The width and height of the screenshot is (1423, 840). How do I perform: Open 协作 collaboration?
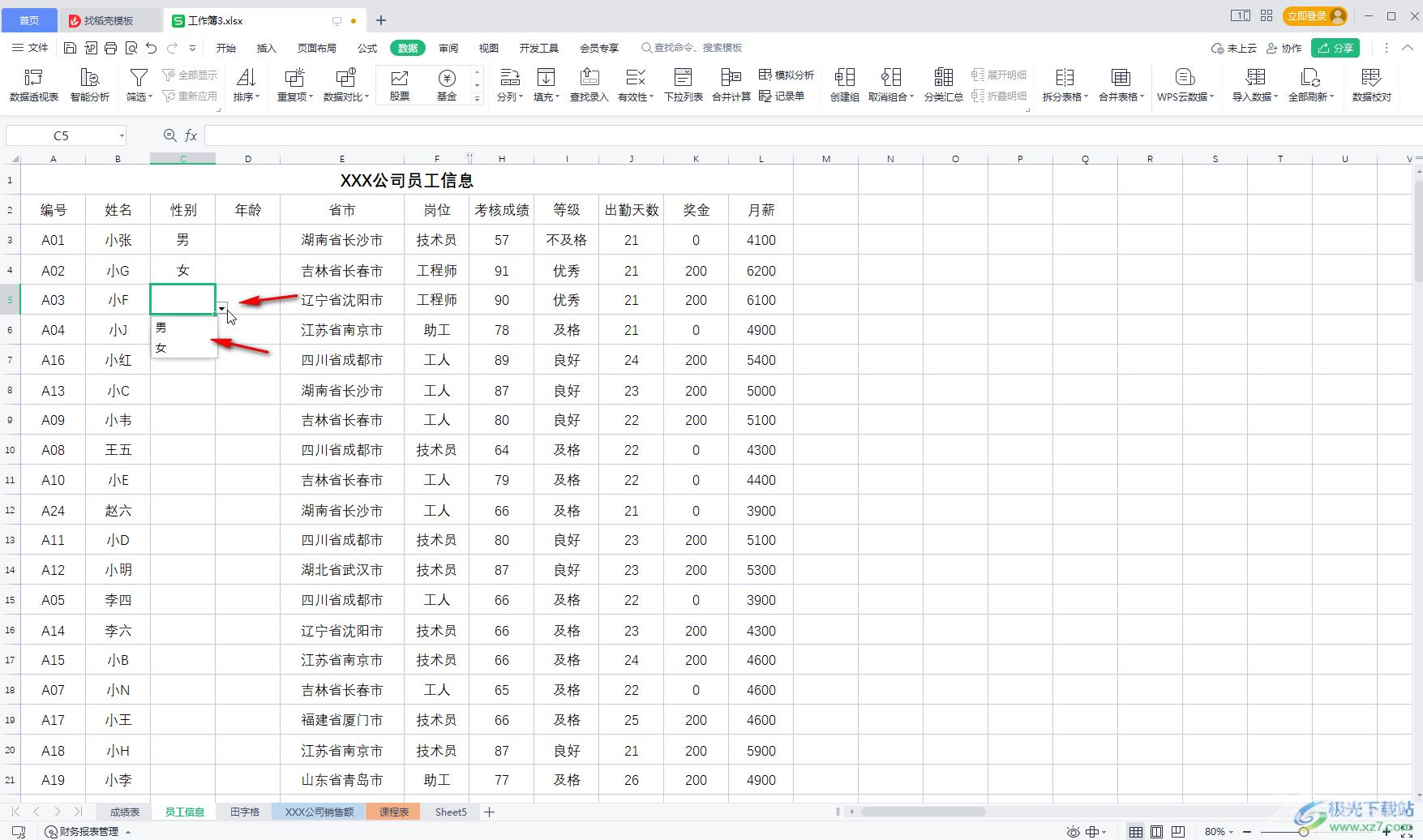click(x=1284, y=48)
